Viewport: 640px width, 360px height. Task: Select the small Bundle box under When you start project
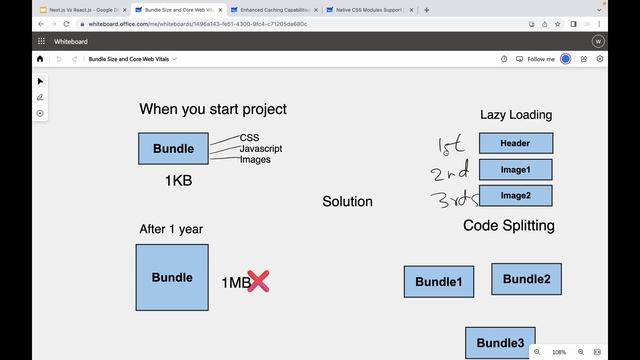point(173,149)
